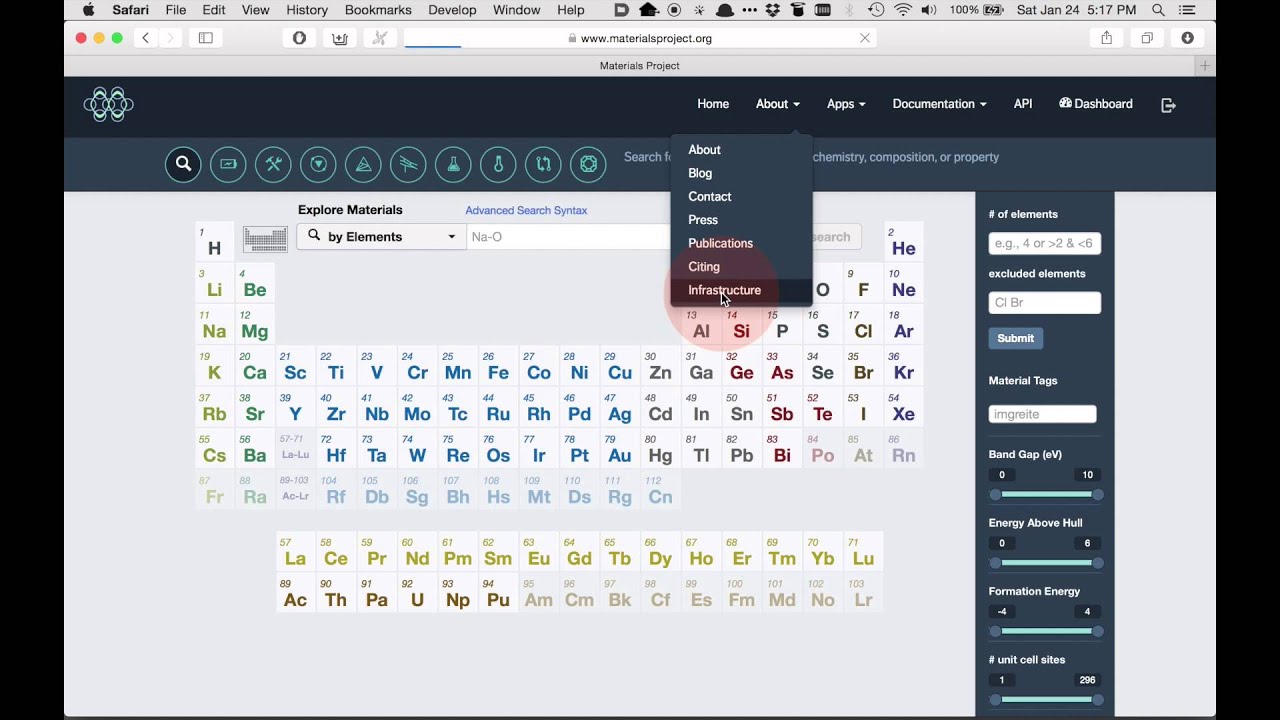Adjust the Formation Energy slider
The image size is (1280, 720).
coord(1046,631)
